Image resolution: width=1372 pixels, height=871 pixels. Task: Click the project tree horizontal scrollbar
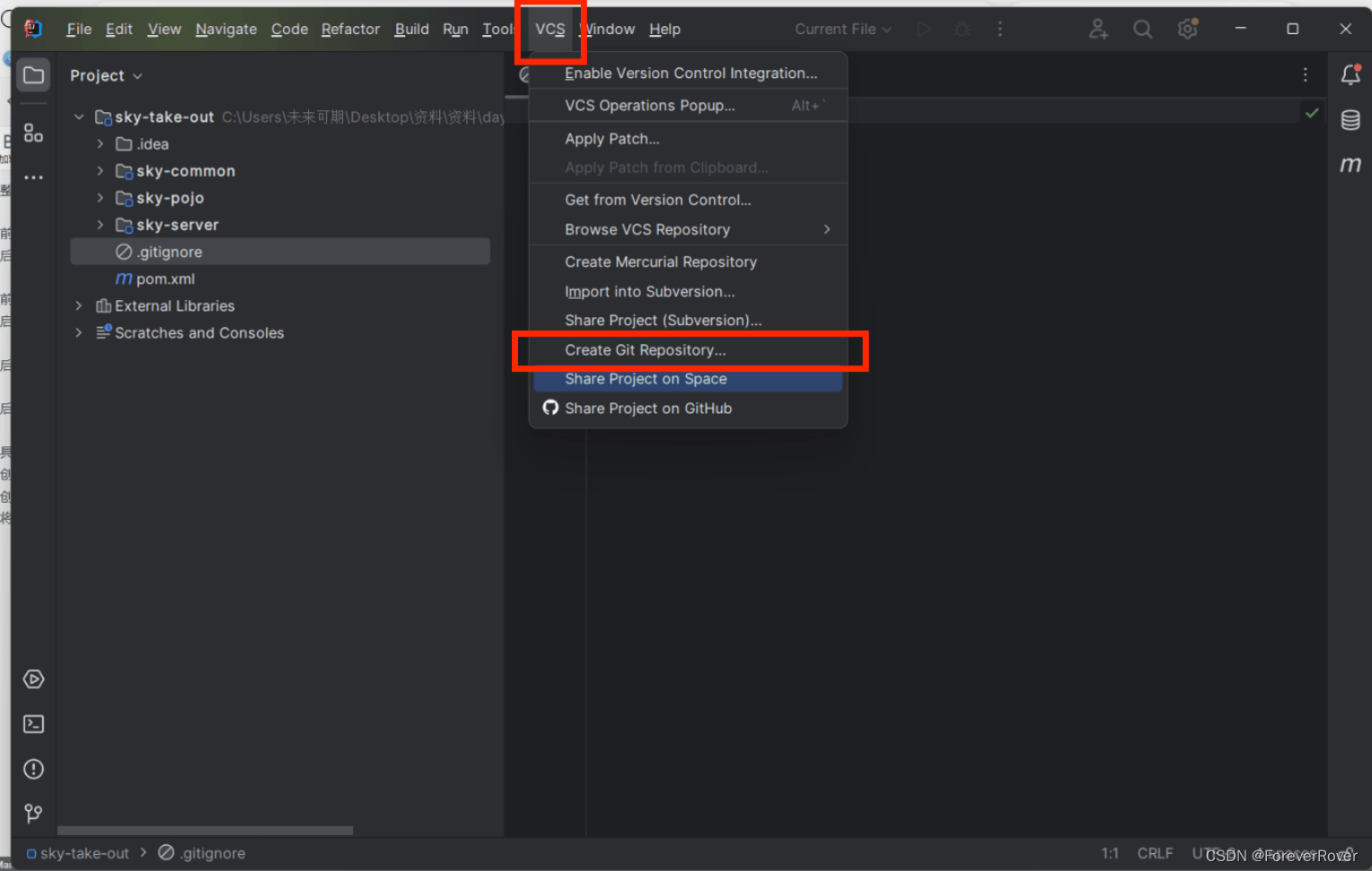(205, 831)
